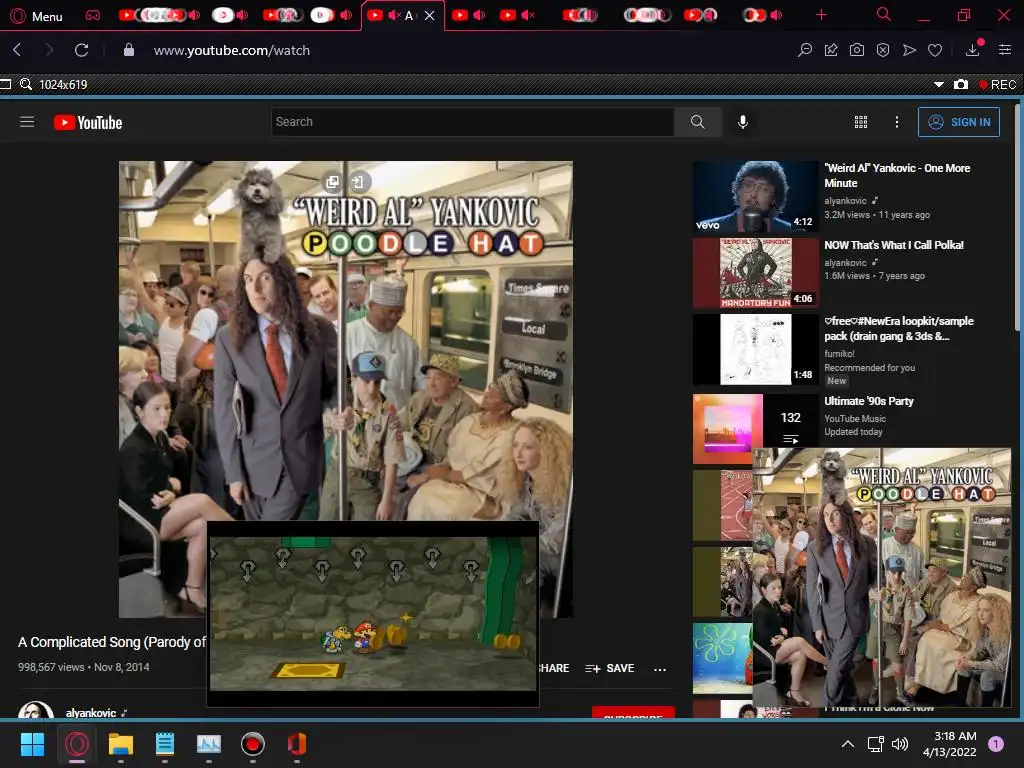Open screen recorder taskbar icon
The width and height of the screenshot is (1024, 768).
pyautogui.click(x=253, y=744)
